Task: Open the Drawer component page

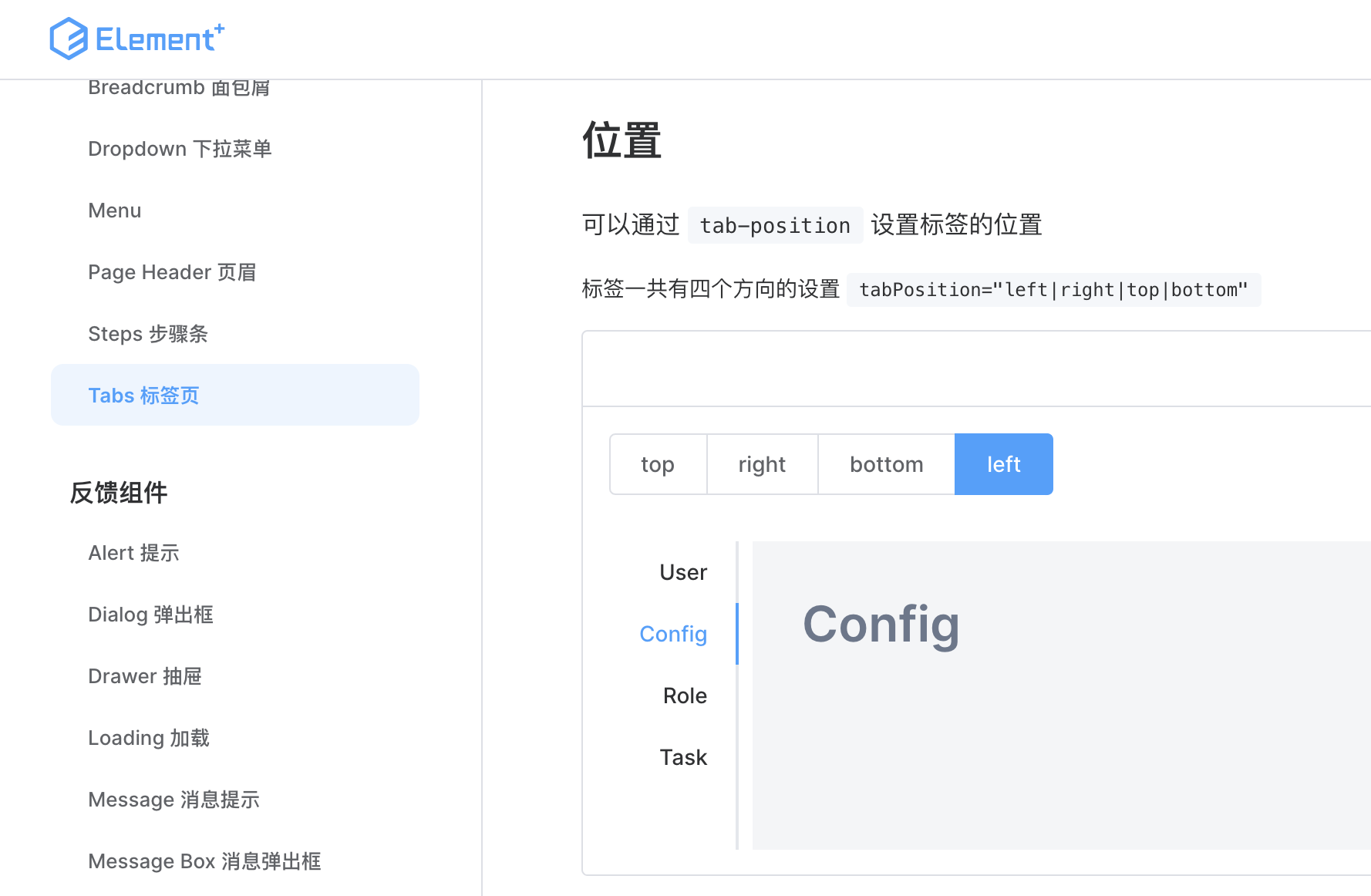Action: (x=145, y=675)
